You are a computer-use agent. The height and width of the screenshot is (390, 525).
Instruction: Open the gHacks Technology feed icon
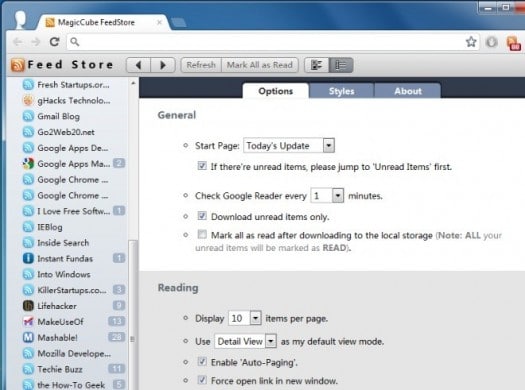point(28,100)
